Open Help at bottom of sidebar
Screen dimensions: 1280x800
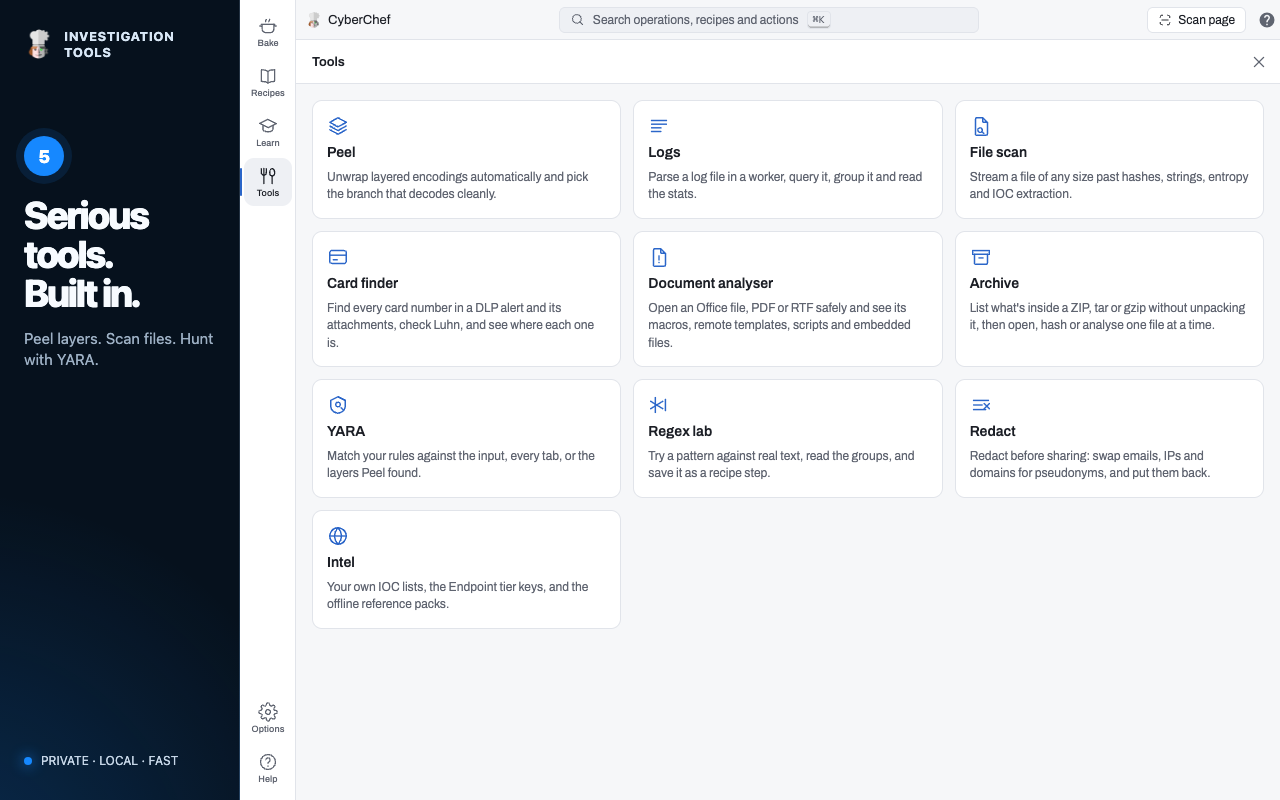click(x=268, y=768)
